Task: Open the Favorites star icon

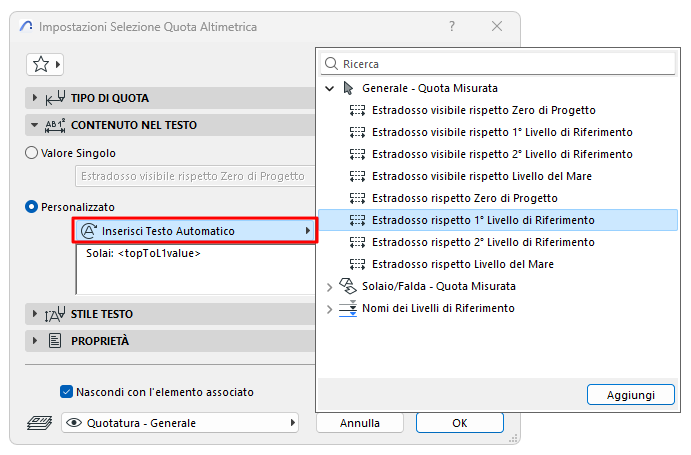Action: [x=41, y=64]
